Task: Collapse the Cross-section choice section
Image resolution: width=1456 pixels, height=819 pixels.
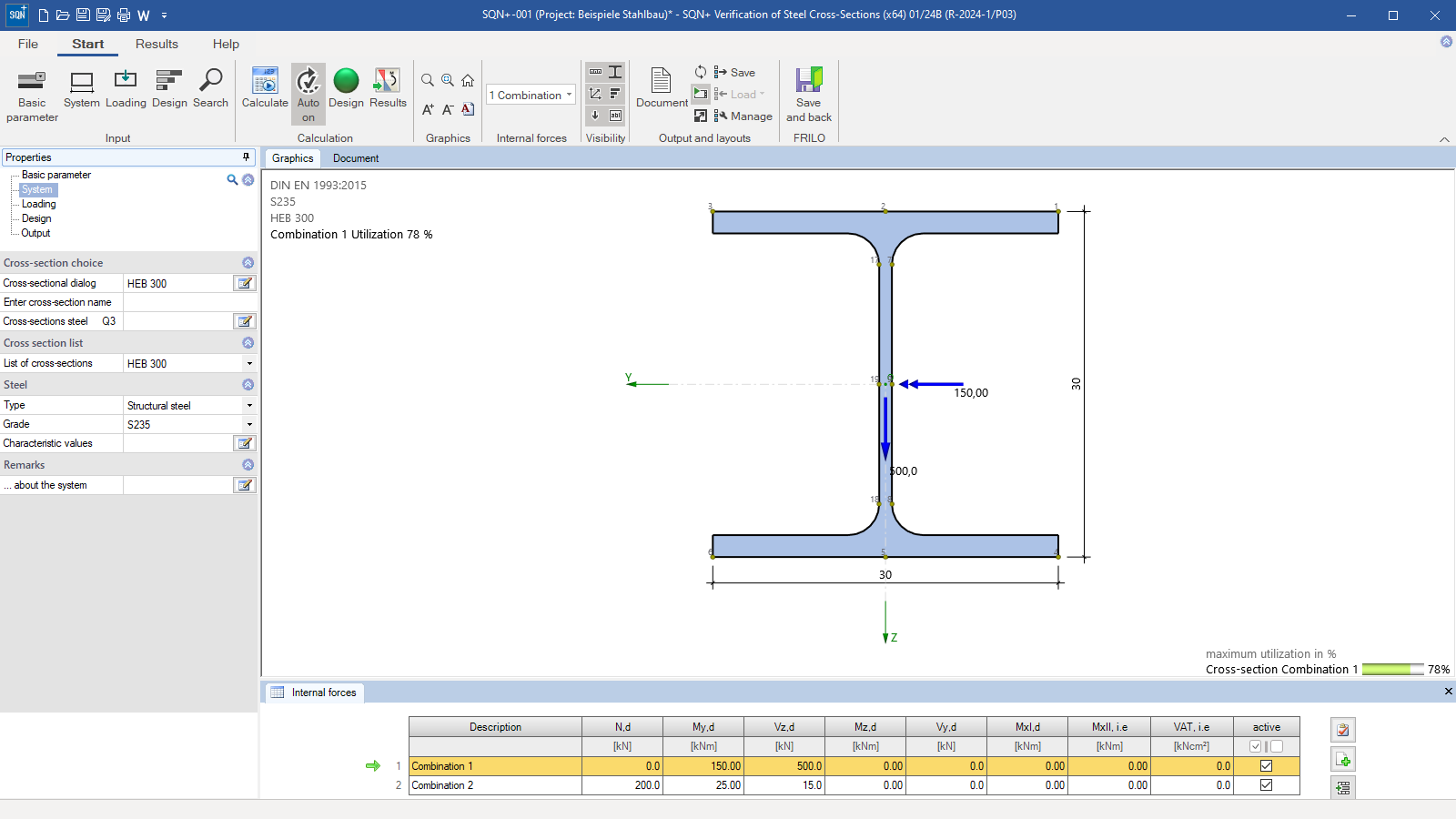Action: point(248,263)
